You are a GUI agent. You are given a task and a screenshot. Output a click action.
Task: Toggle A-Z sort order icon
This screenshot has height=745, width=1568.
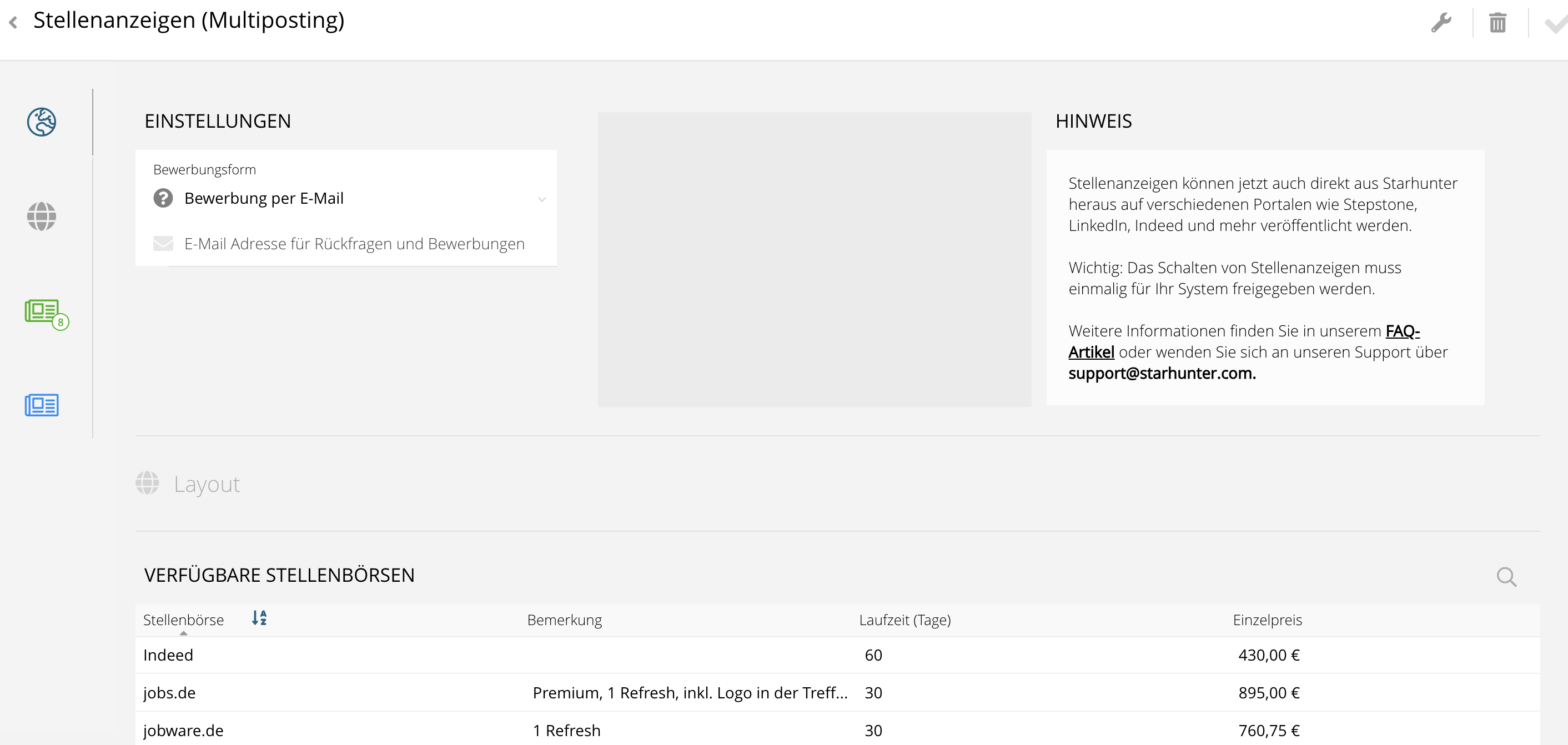pos(259,618)
